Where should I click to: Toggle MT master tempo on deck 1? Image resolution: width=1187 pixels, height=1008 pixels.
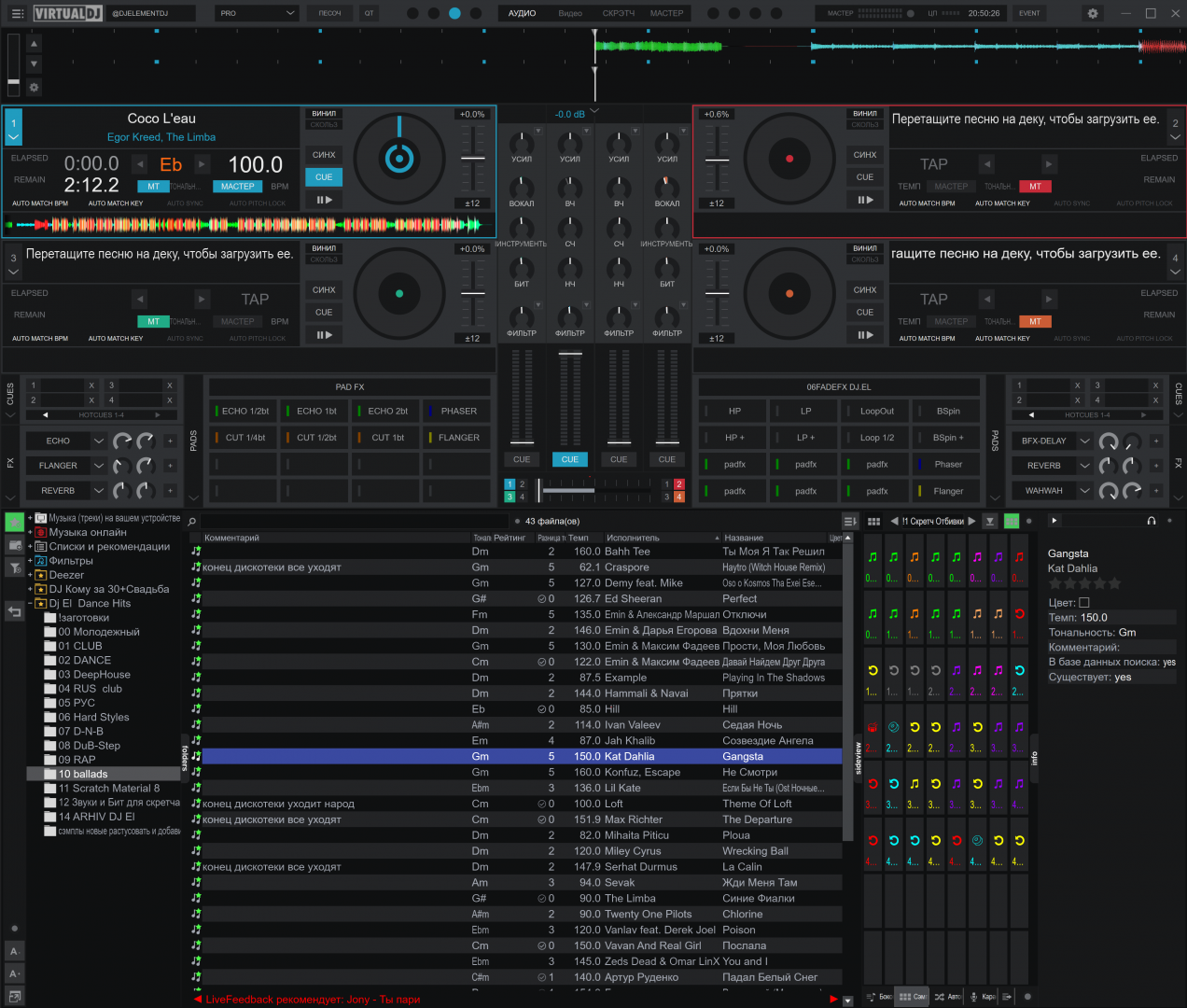pos(153,187)
